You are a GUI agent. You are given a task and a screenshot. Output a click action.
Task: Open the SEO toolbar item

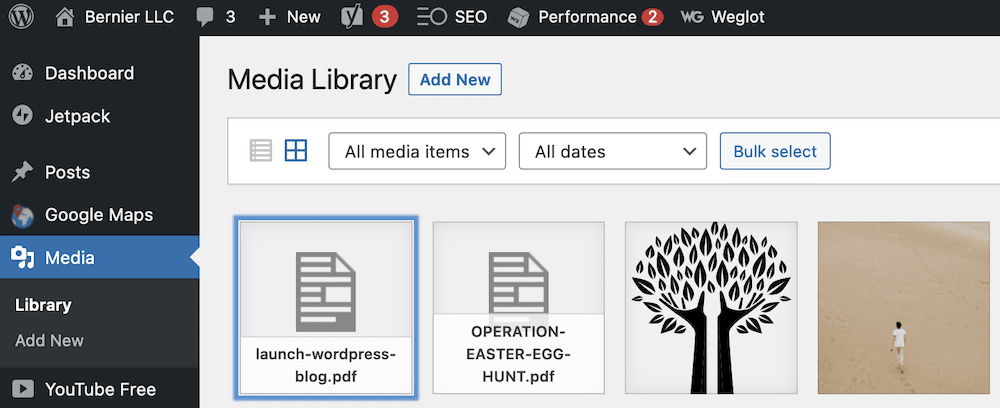452,17
